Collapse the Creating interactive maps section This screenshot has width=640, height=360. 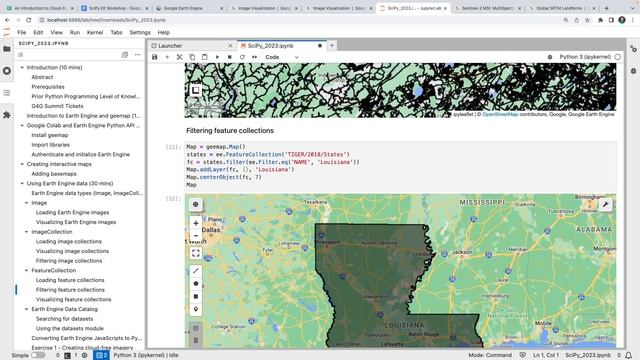click(22, 164)
